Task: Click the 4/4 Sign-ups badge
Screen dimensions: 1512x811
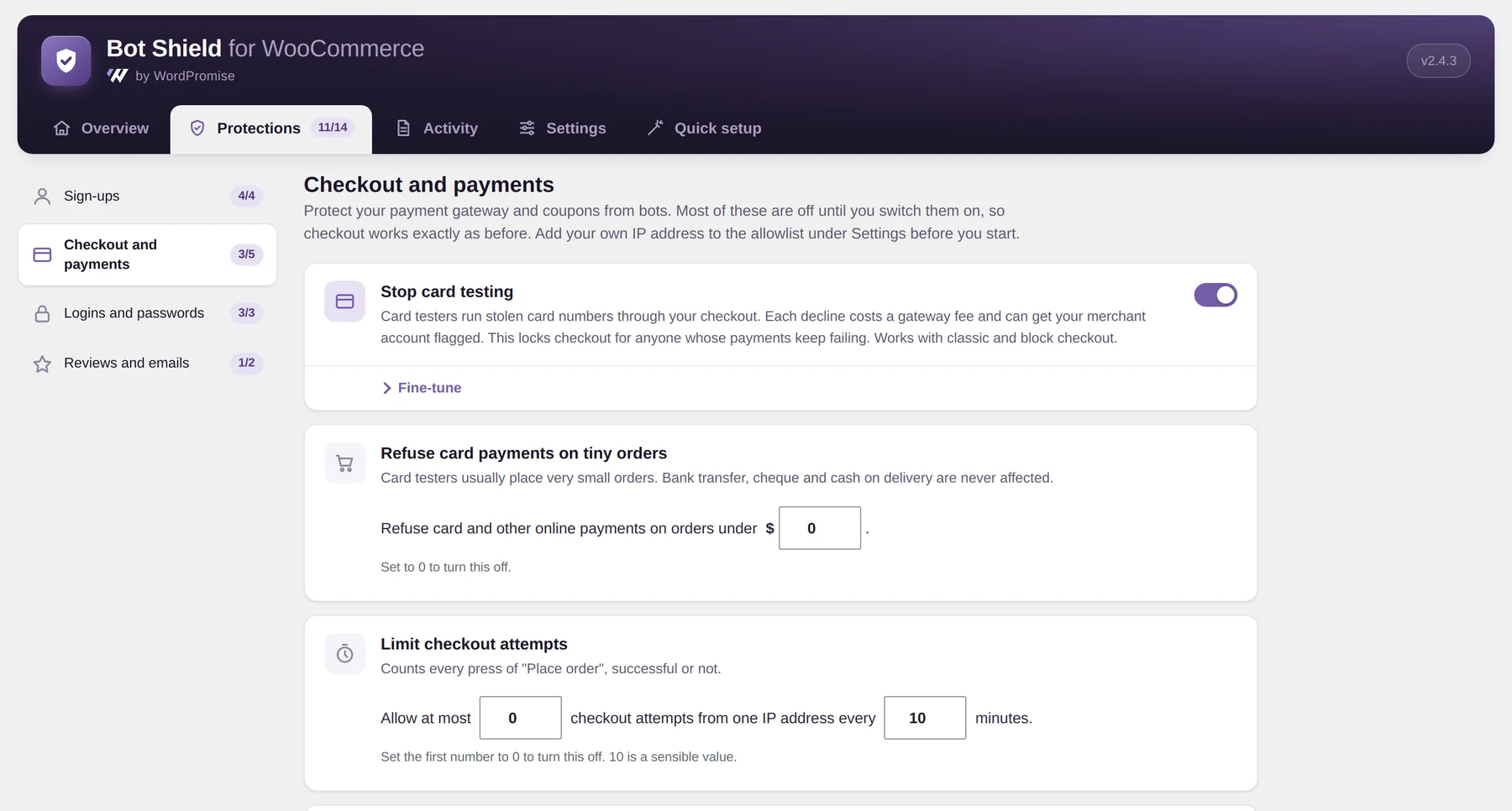Action: tap(246, 196)
